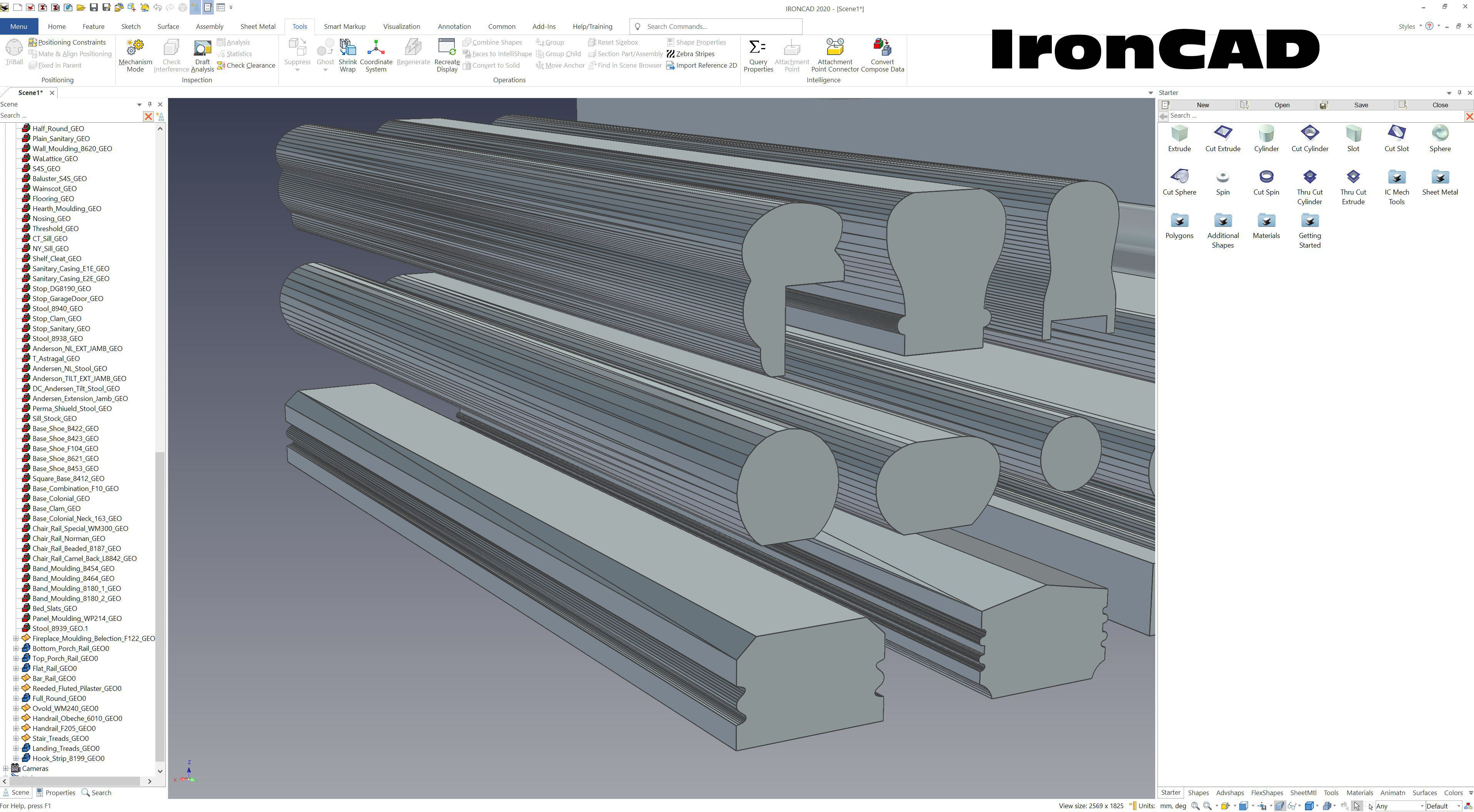1474x812 pixels.
Task: Select Wainscot_GEO in scene tree
Action: (x=54, y=188)
